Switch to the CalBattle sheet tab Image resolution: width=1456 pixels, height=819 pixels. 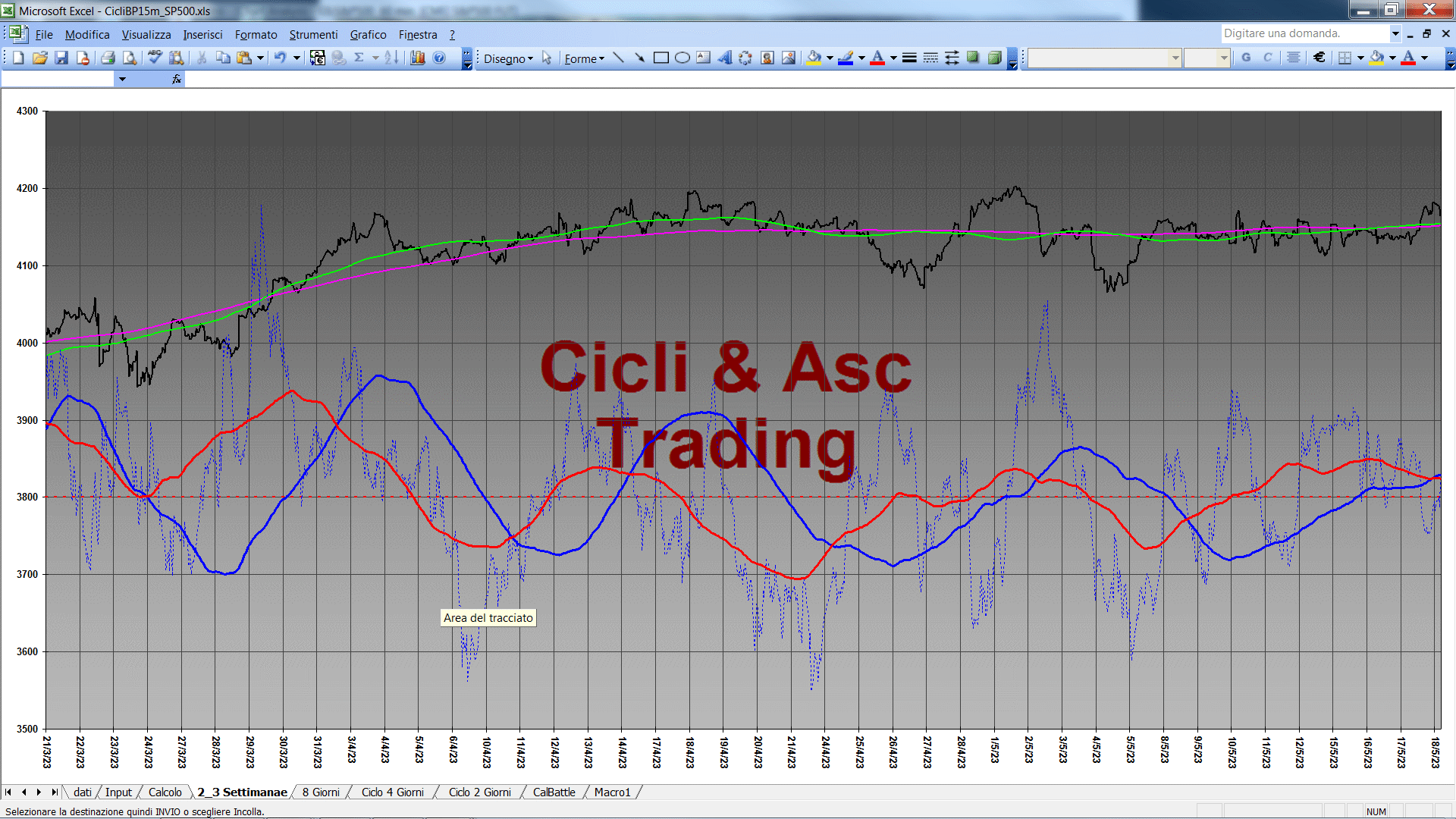pyautogui.click(x=554, y=792)
